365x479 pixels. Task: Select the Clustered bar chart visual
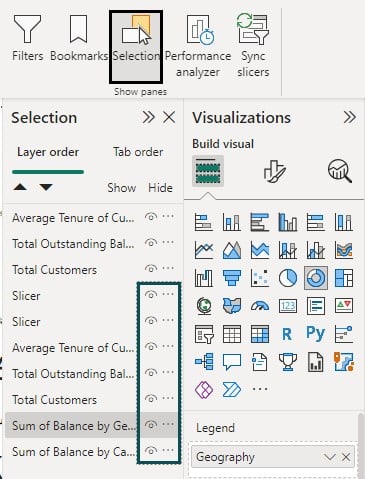[x=260, y=222]
